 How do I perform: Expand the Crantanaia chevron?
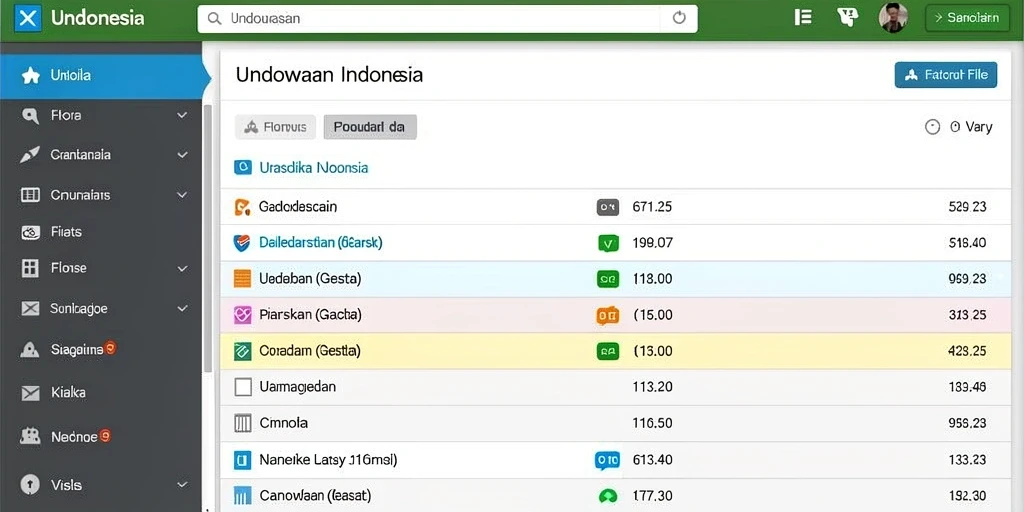(182, 155)
